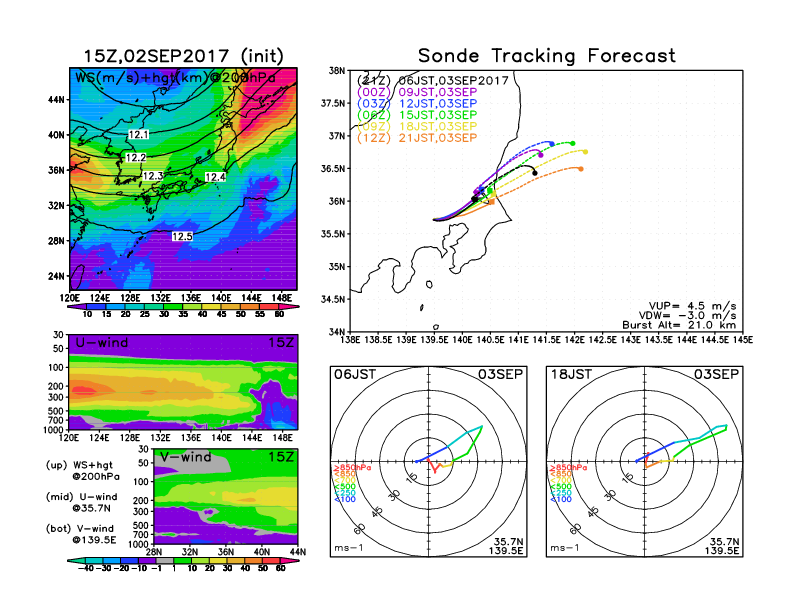
Task: Select the purple "(00Z) 09JST,03SEP" legend entry
Action: 417,92
